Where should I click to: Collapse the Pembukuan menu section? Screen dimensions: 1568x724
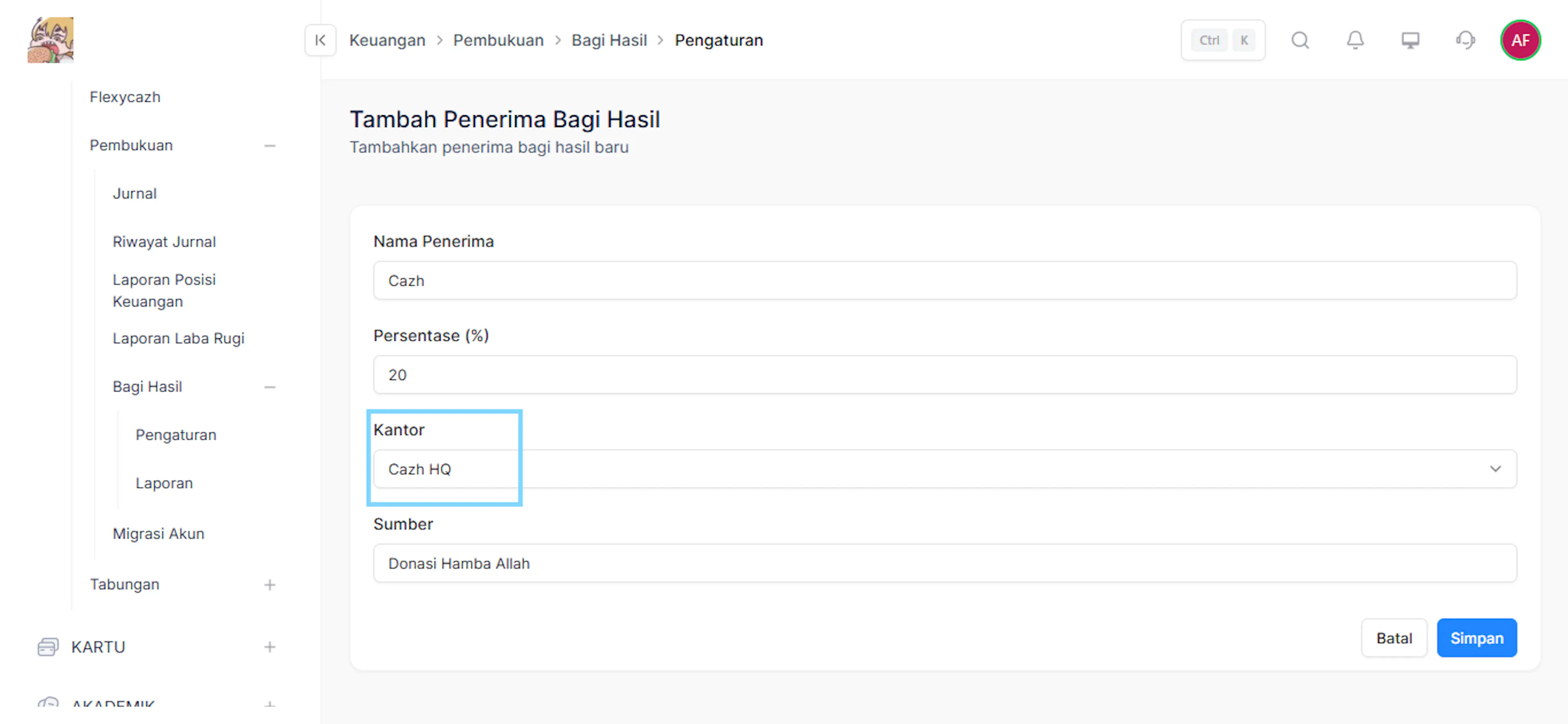click(269, 145)
